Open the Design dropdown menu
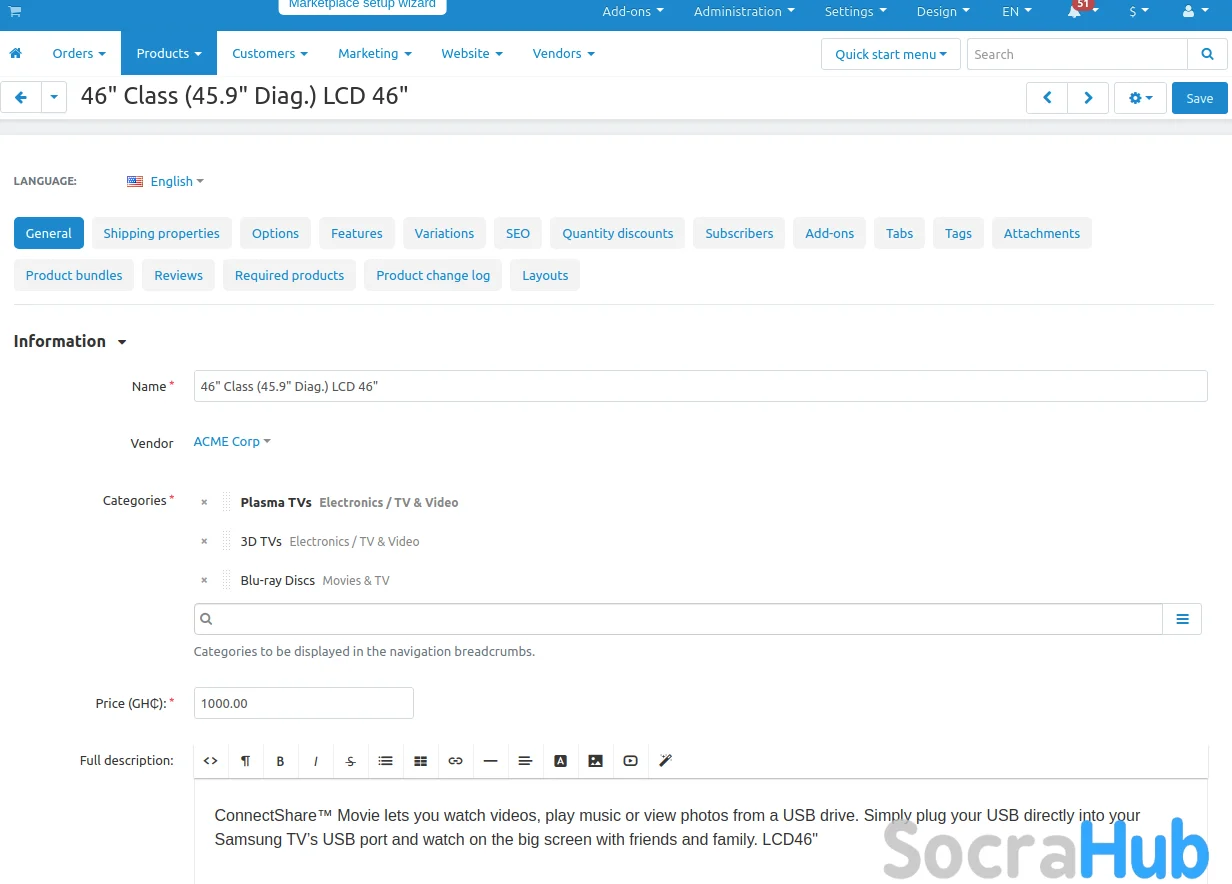The width and height of the screenshot is (1232, 884). pos(943,12)
